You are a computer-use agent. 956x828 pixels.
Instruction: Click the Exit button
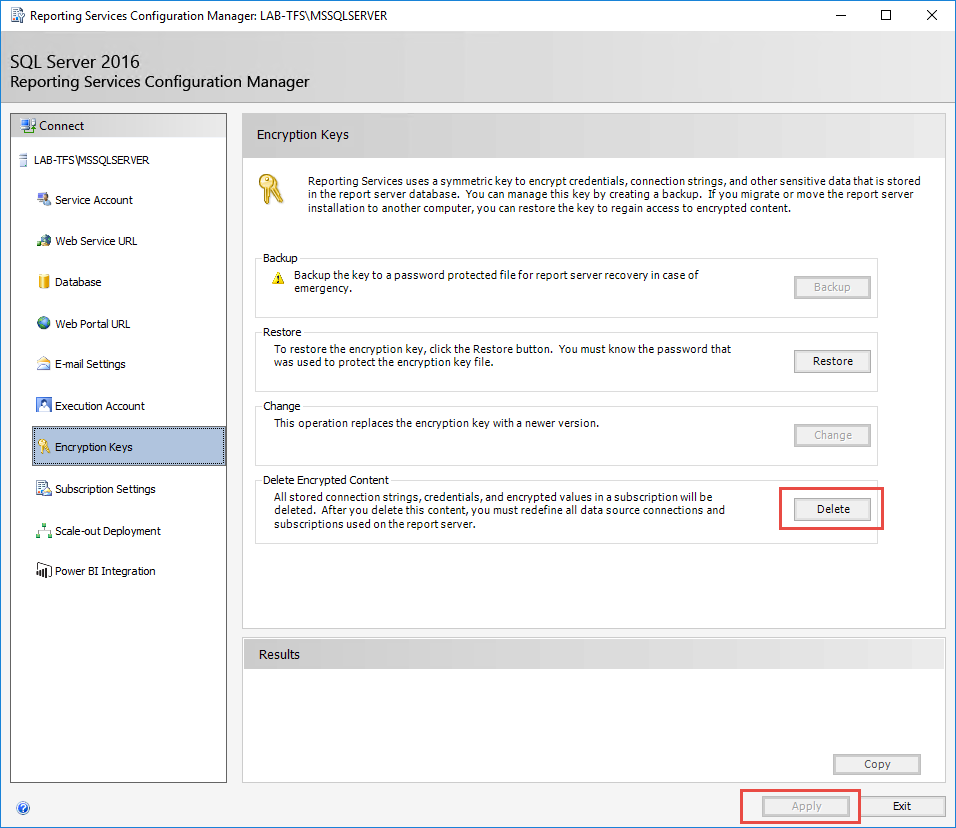coord(902,806)
